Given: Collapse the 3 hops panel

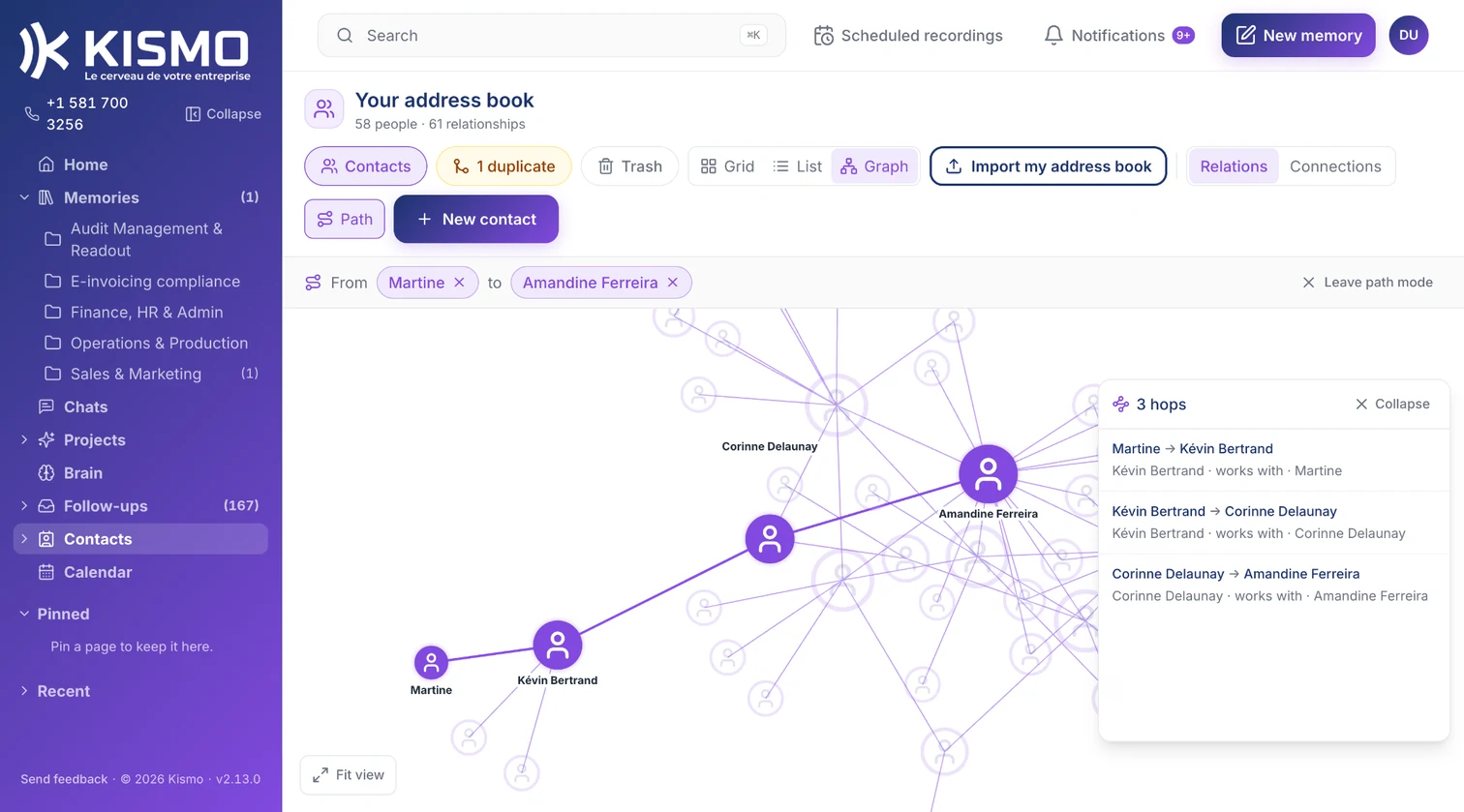Looking at the screenshot, I should click(x=1392, y=405).
